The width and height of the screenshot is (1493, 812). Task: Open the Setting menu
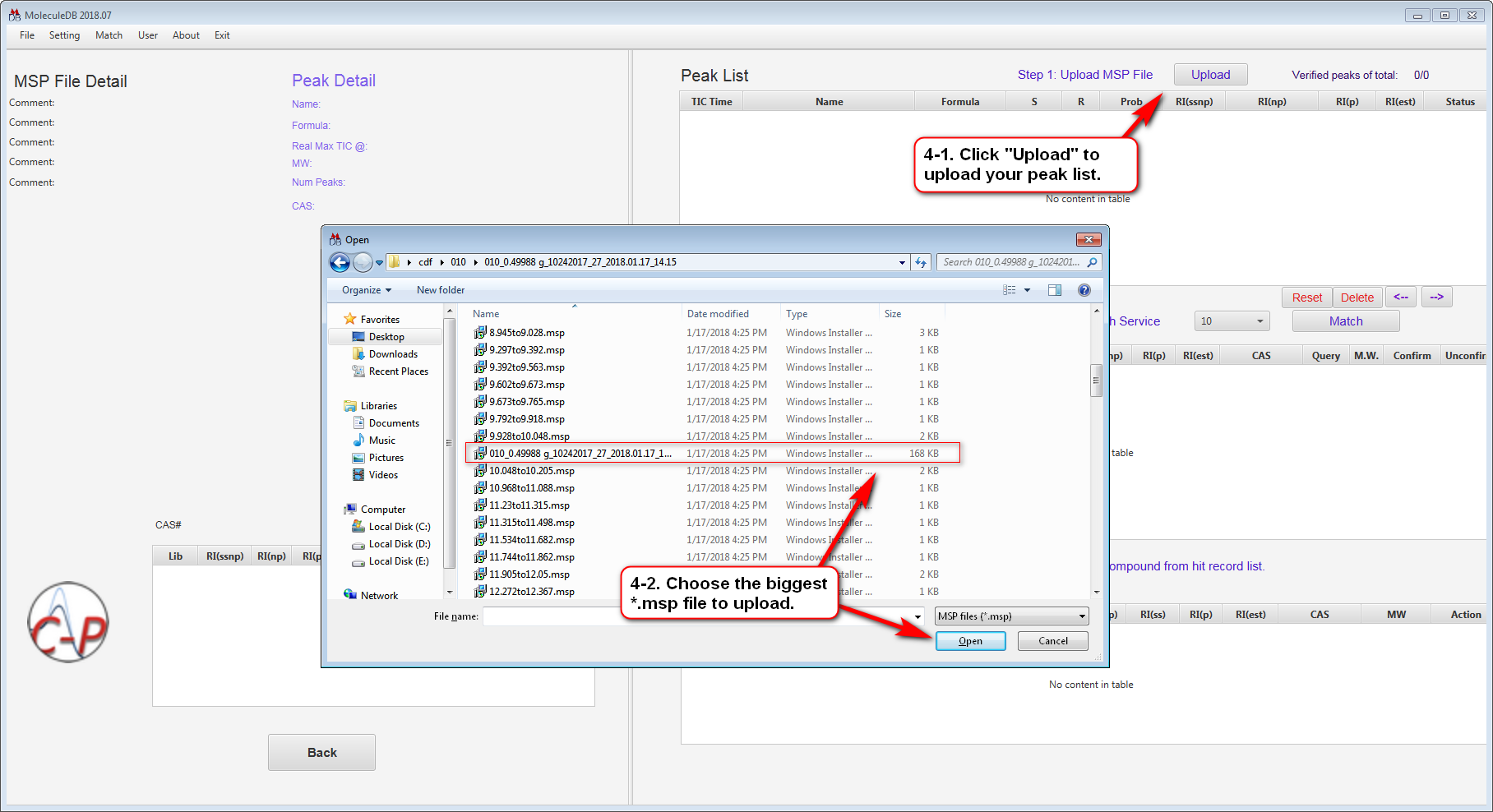click(64, 35)
